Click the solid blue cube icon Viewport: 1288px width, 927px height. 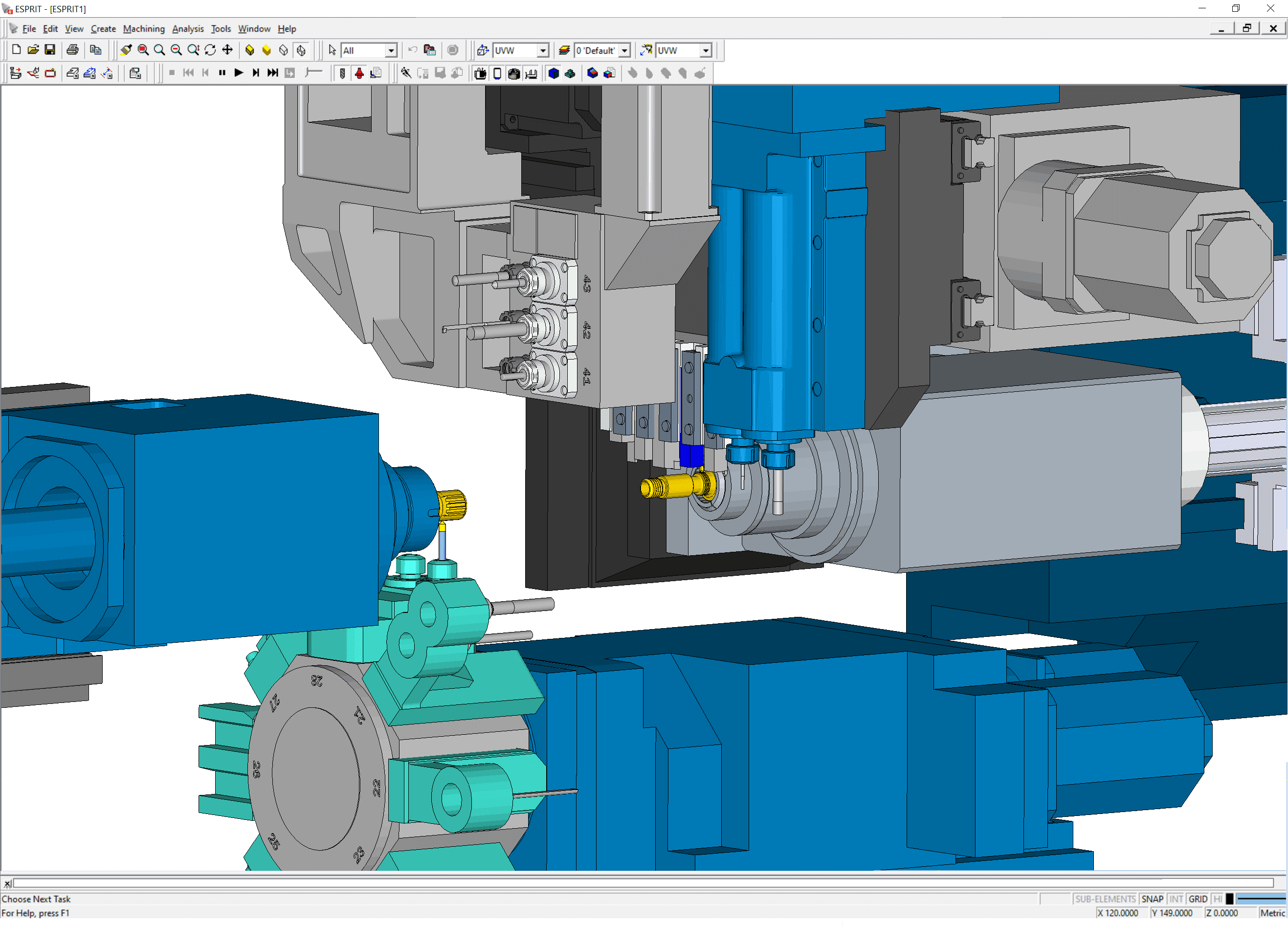tap(553, 73)
